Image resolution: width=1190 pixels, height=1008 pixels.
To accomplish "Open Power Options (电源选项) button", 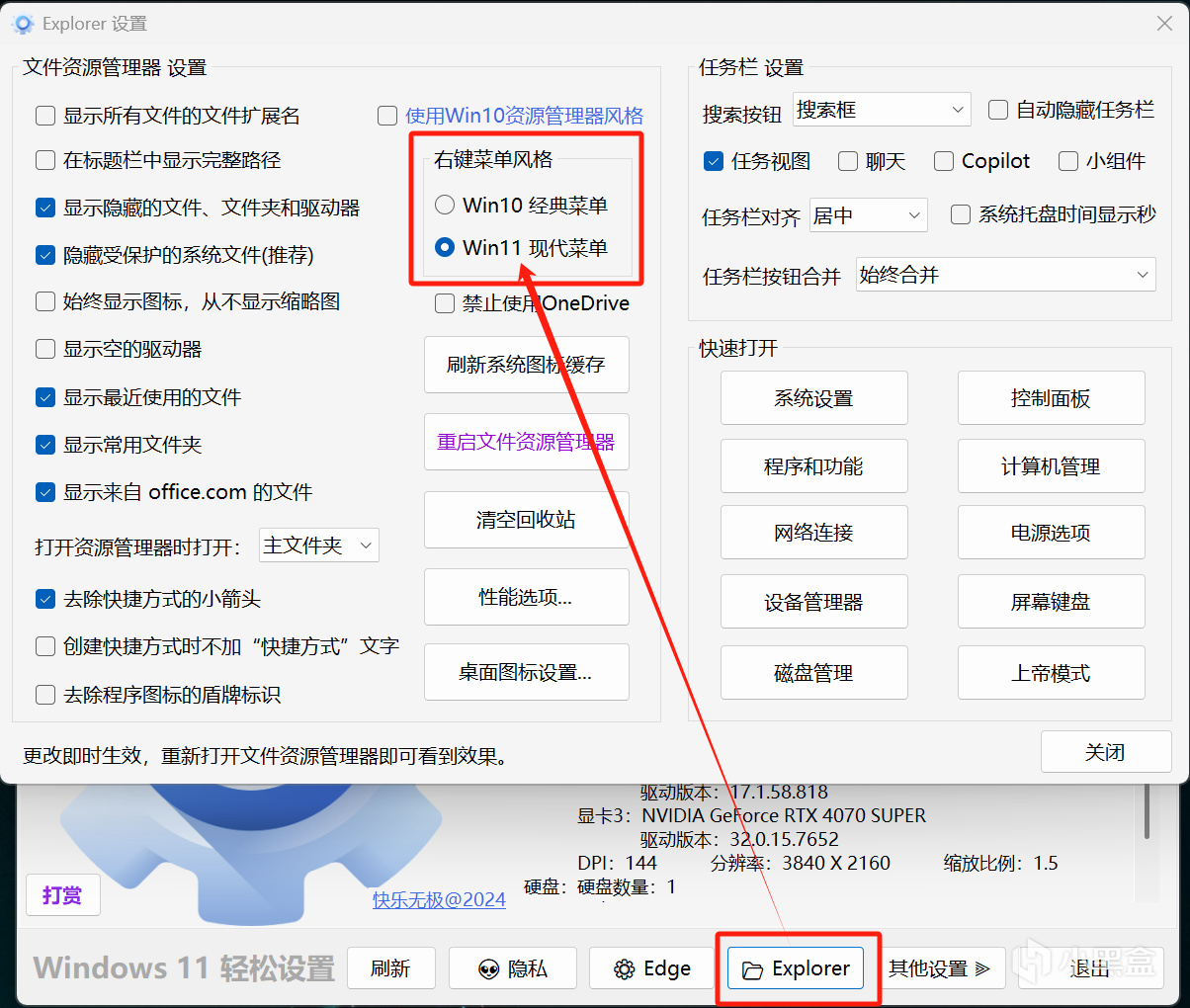I will [1052, 533].
